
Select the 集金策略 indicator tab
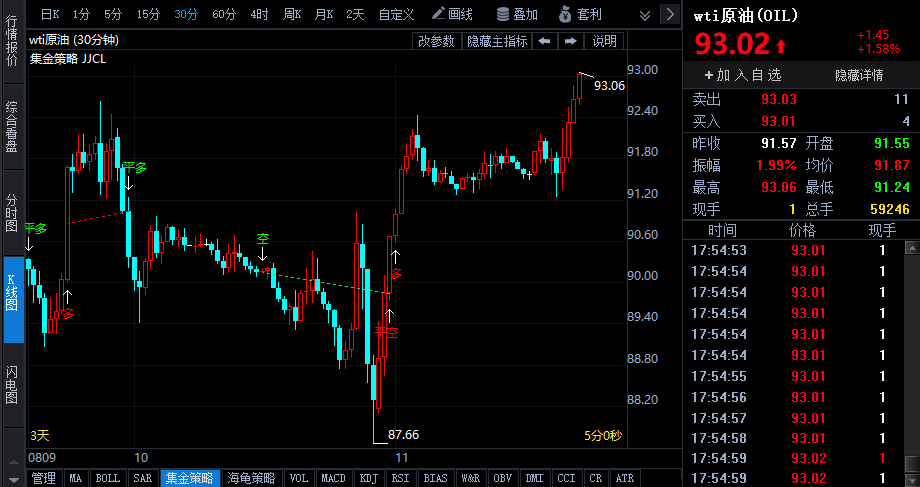(x=190, y=478)
